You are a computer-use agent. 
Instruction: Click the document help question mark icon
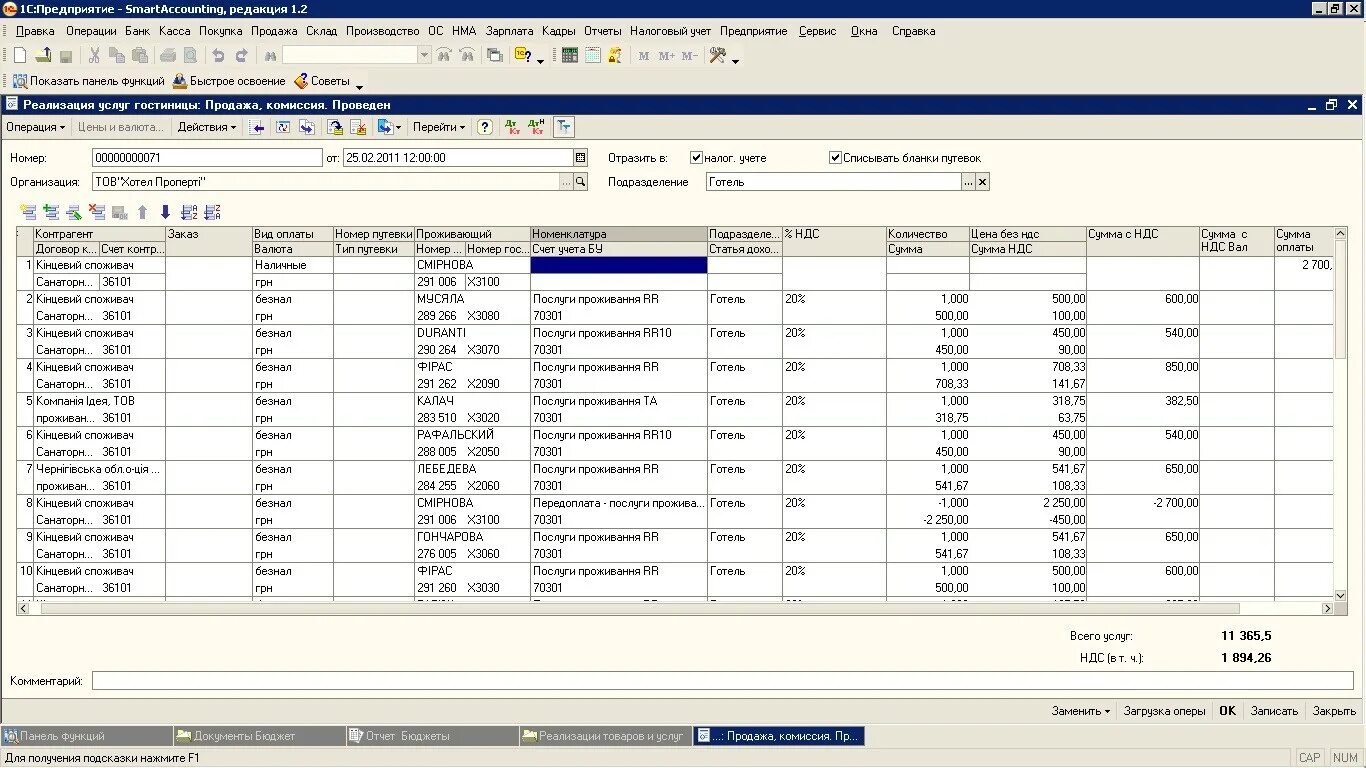(x=484, y=127)
